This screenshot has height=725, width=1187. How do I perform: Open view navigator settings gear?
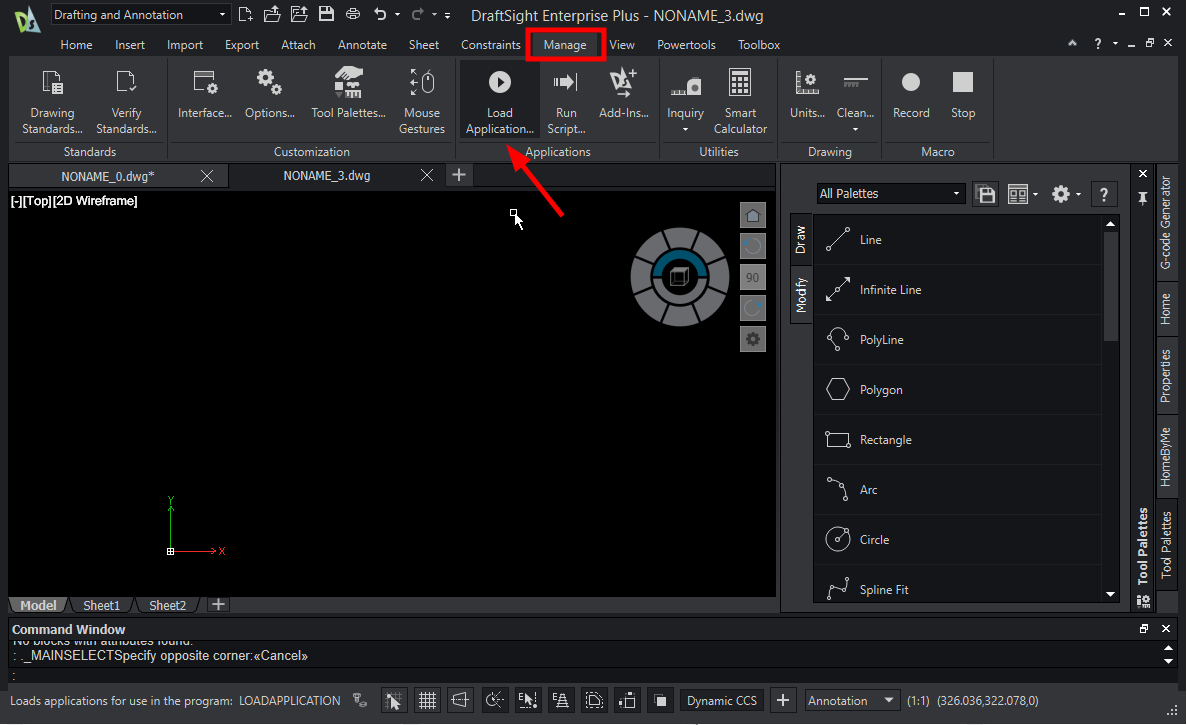pyautogui.click(x=752, y=339)
